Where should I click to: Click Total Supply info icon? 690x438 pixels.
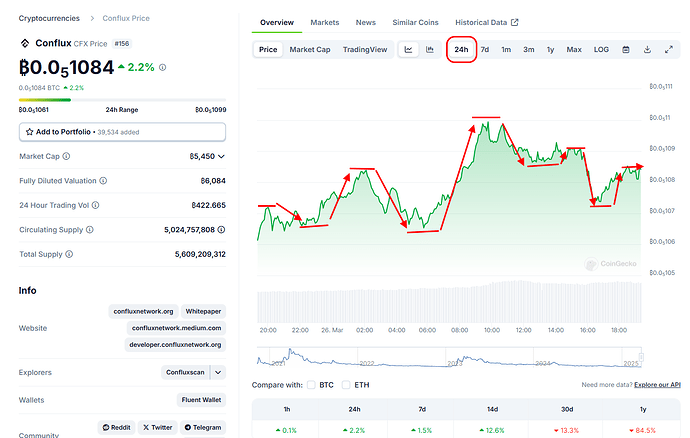pyautogui.click(x=69, y=254)
